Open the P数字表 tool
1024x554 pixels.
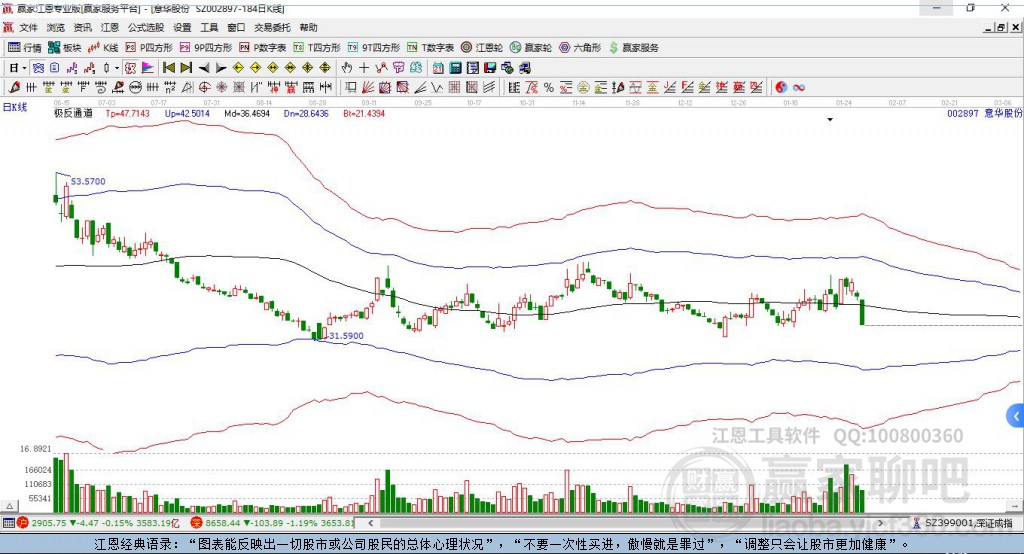tap(263, 48)
